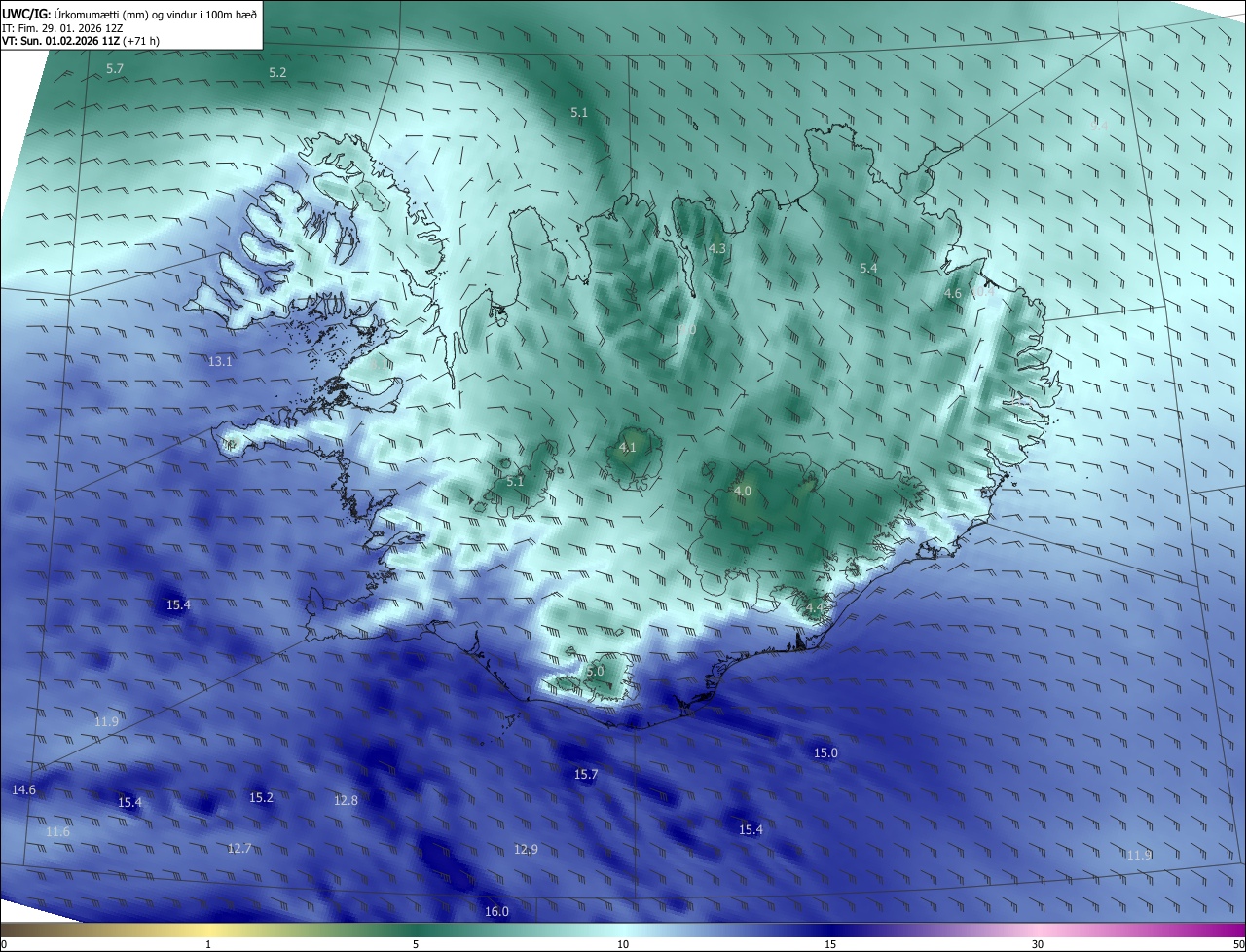Click the offshore value 11.6
This screenshot has width=1246, height=952.
[57, 832]
